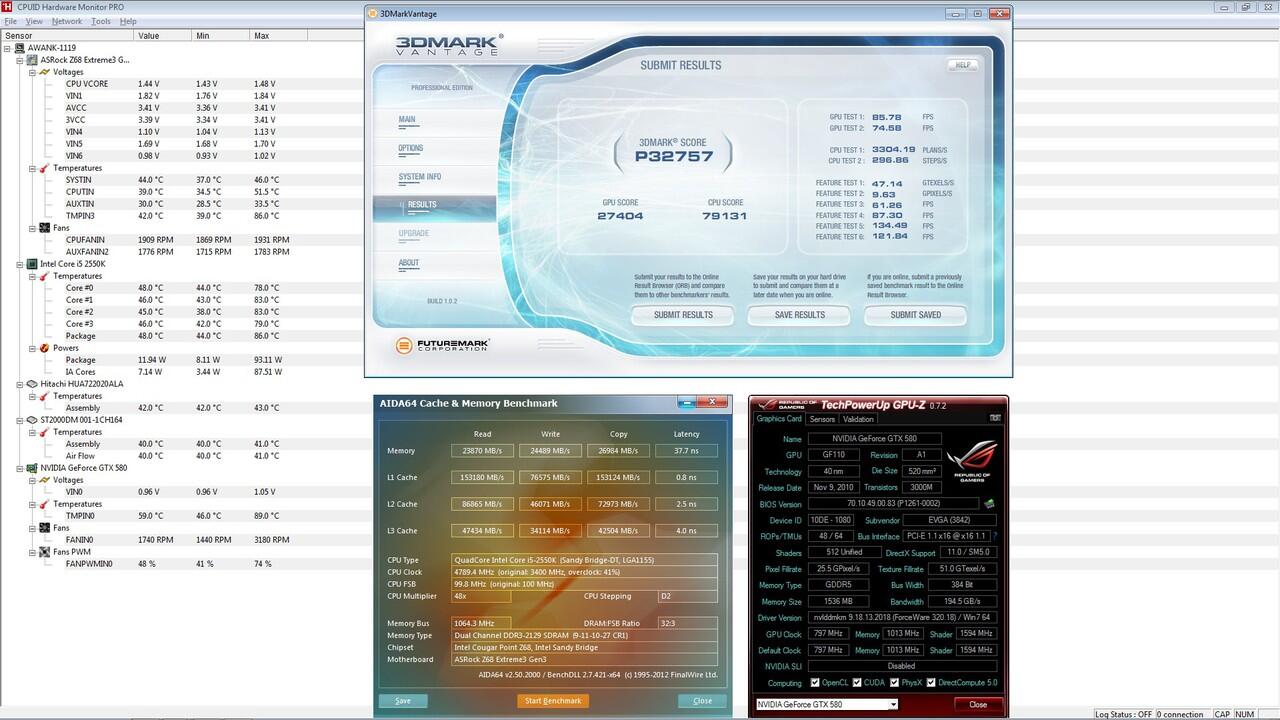Image resolution: width=1280 pixels, height=720 pixels.
Task: Click the Close button in AIDA64 benchmark
Action: [x=702, y=700]
